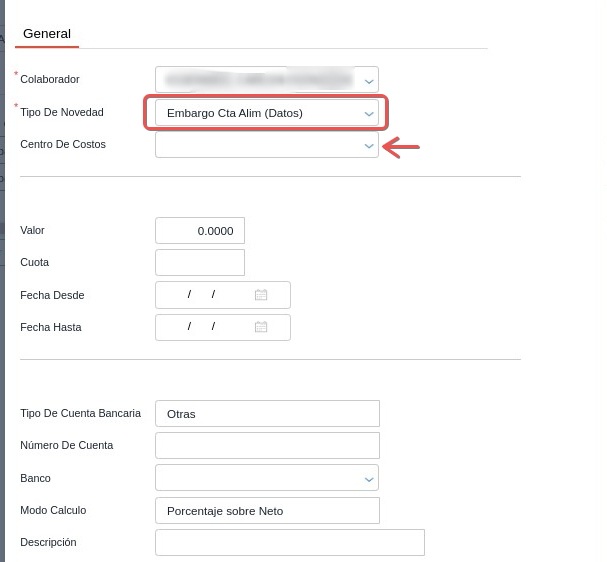
Task: Focus the Descripción text field
Action: pyautogui.click(x=289, y=542)
